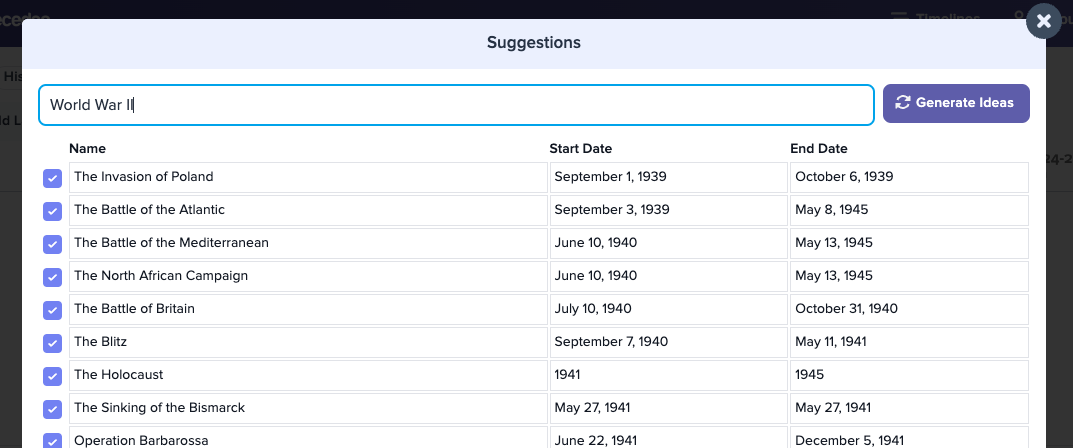Uncheck The Blitz checkbox
Screen dimensions: 1073x448
[53, 343]
